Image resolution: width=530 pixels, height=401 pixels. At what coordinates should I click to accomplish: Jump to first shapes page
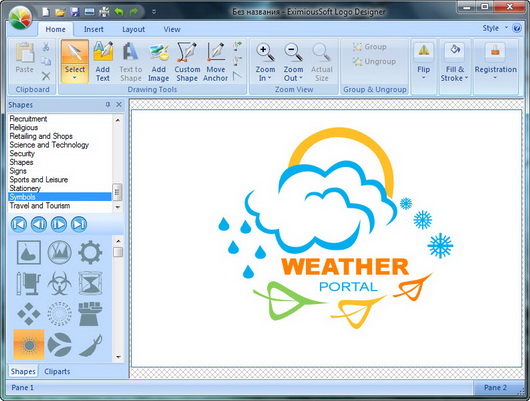pos(19,225)
